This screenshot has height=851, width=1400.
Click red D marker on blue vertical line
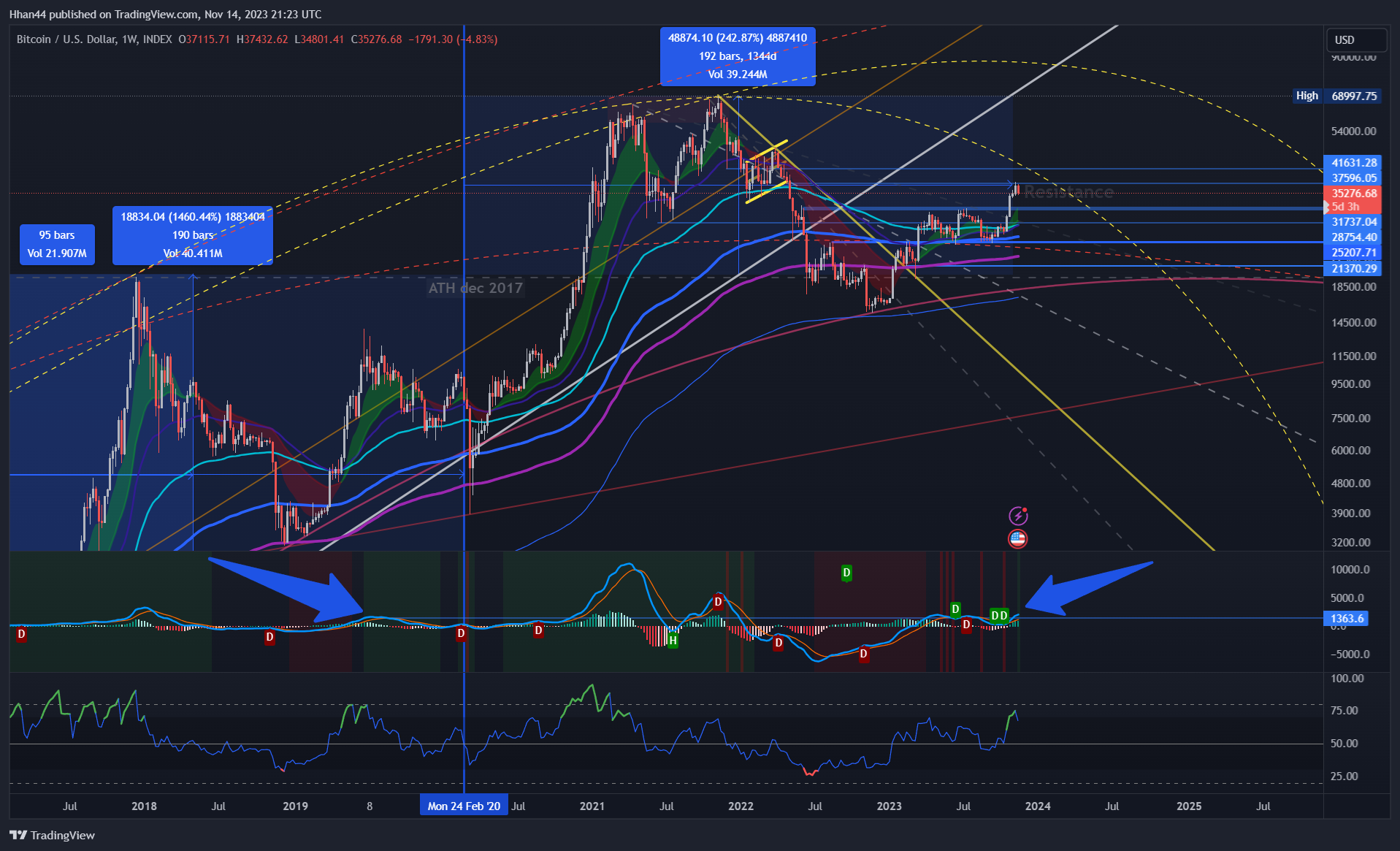tap(461, 633)
